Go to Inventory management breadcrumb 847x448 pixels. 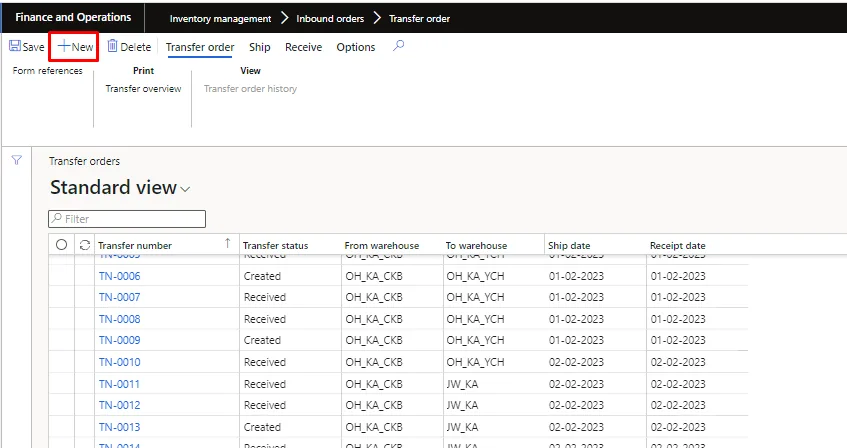[x=220, y=18]
